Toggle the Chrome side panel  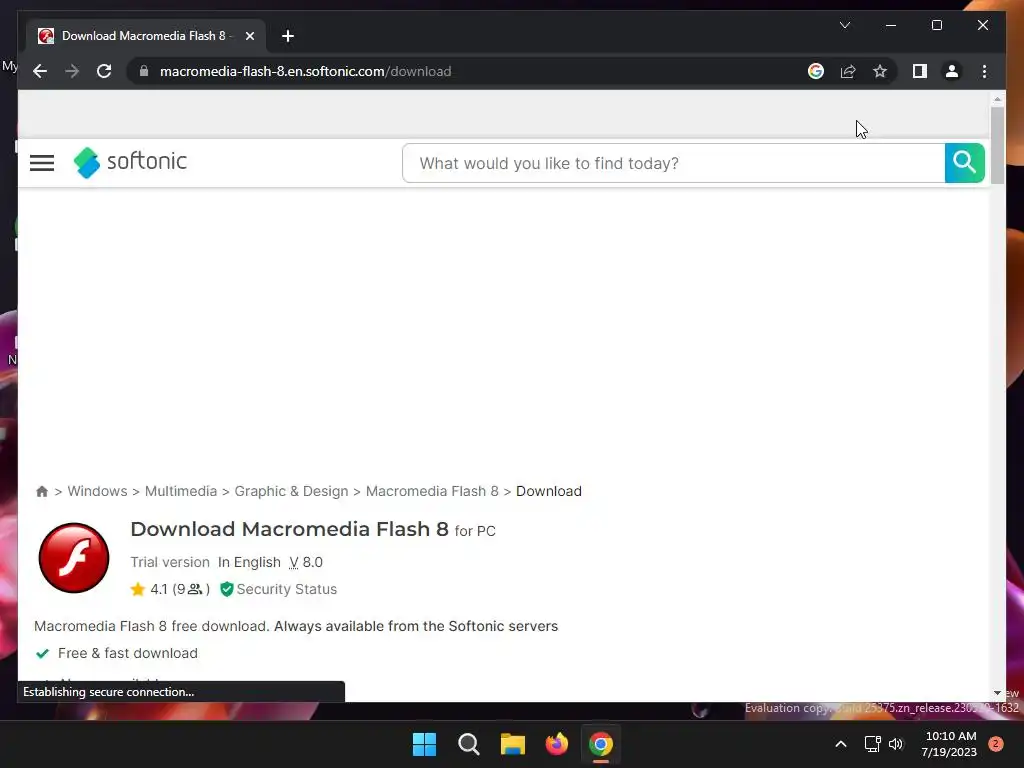point(920,71)
